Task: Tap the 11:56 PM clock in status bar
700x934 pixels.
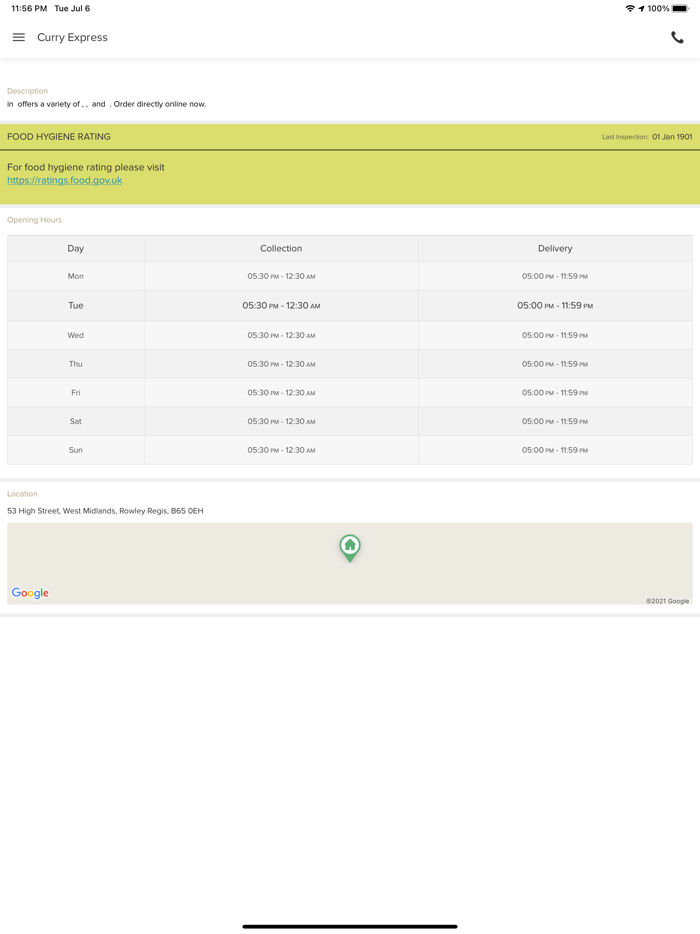Action: (x=29, y=8)
